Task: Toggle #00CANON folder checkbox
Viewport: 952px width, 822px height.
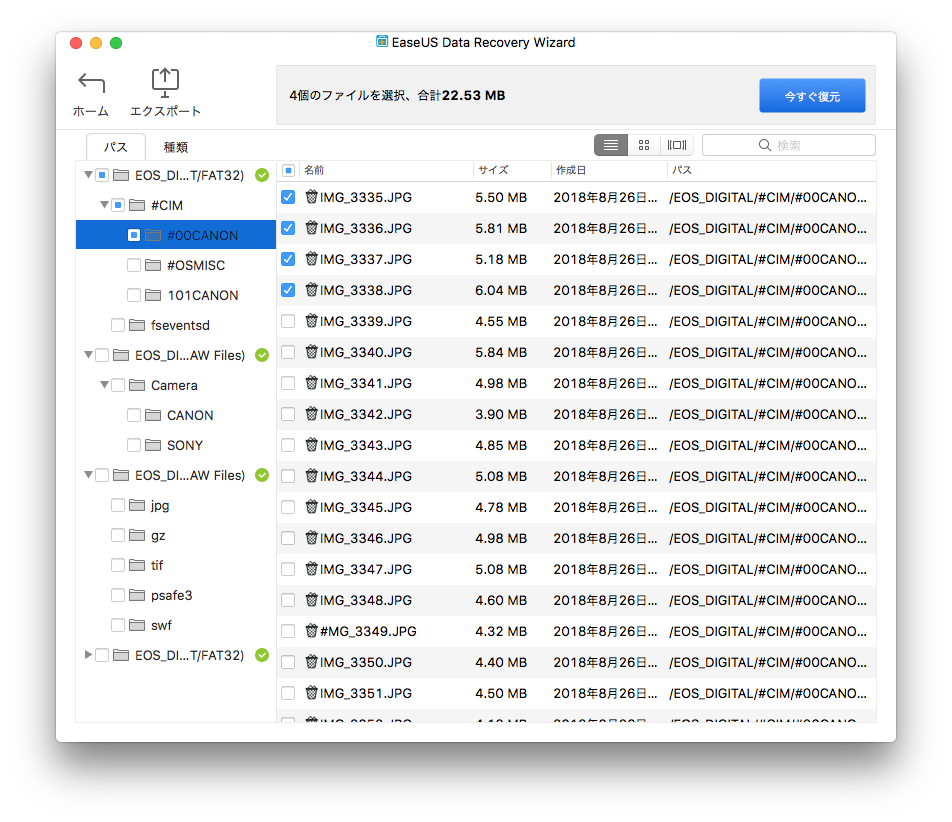Action: pyautogui.click(x=134, y=235)
